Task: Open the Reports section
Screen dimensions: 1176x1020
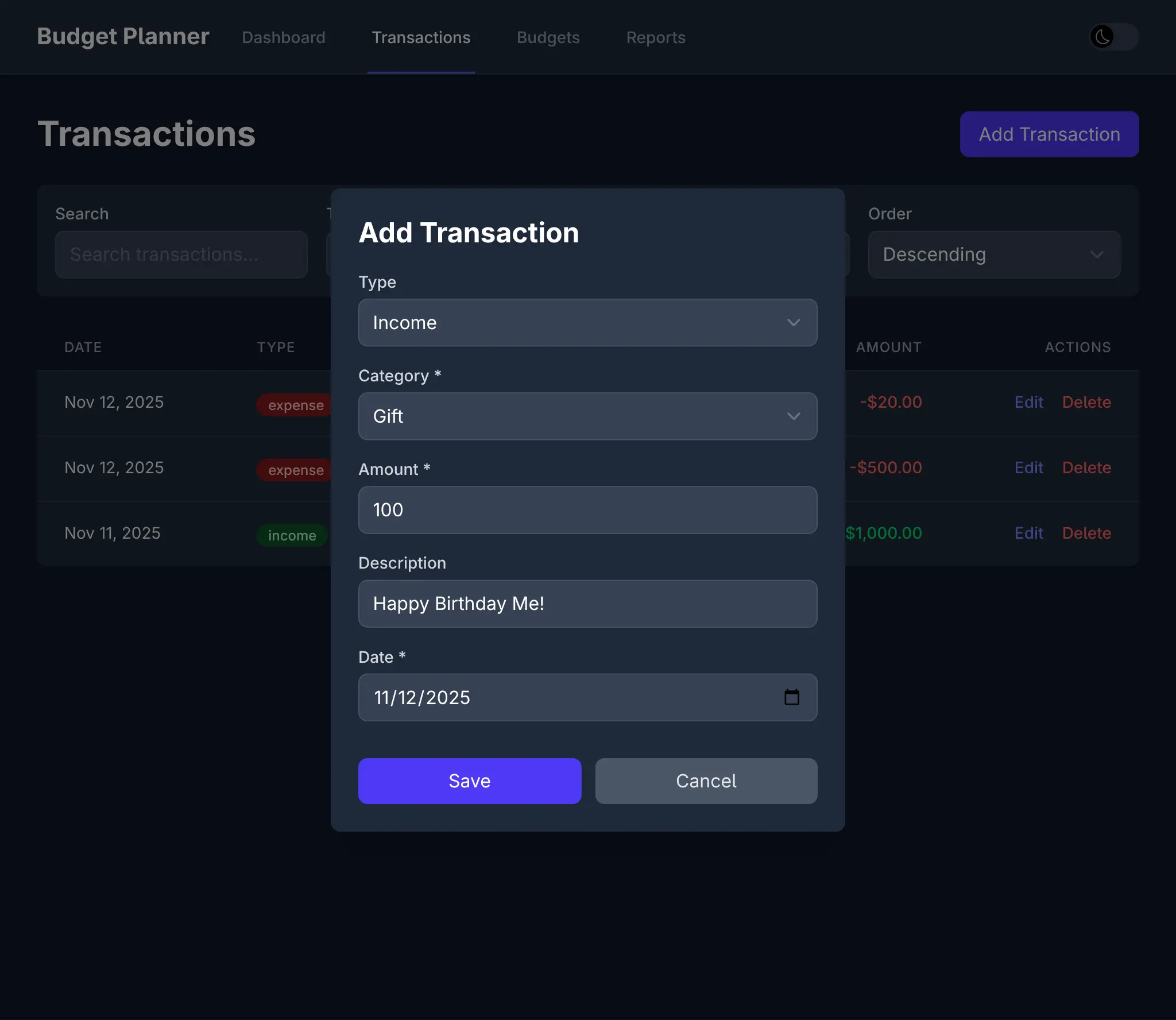Action: click(x=656, y=37)
